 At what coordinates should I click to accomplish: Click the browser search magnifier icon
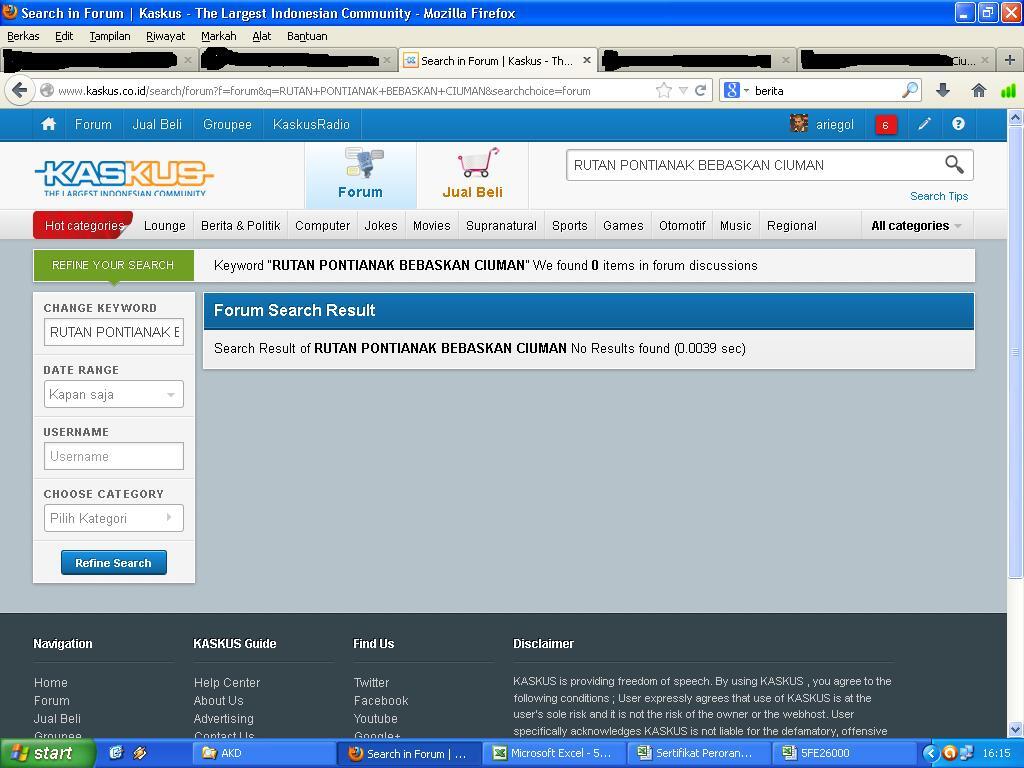910,90
